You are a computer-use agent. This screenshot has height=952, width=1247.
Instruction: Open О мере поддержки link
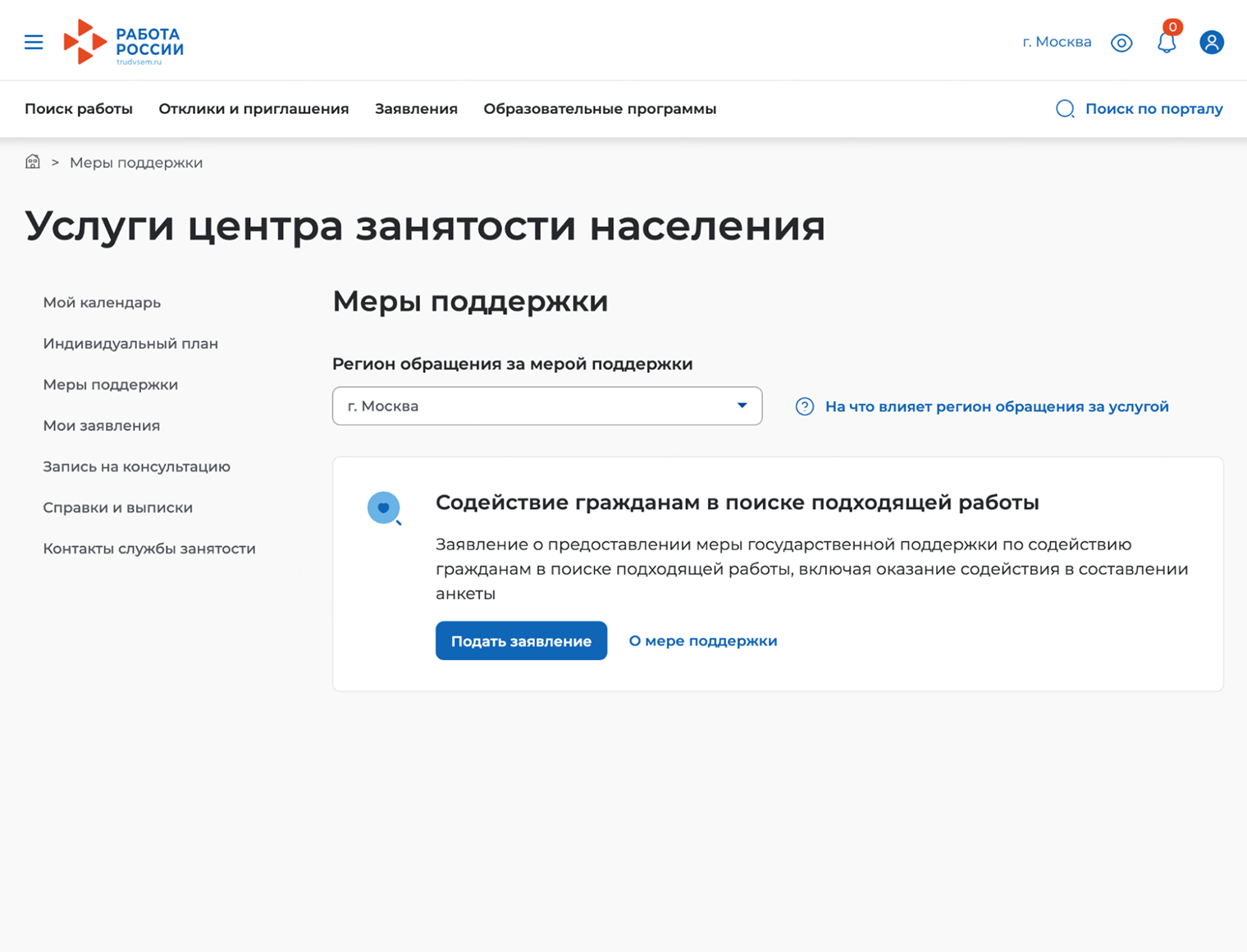pyautogui.click(x=702, y=641)
